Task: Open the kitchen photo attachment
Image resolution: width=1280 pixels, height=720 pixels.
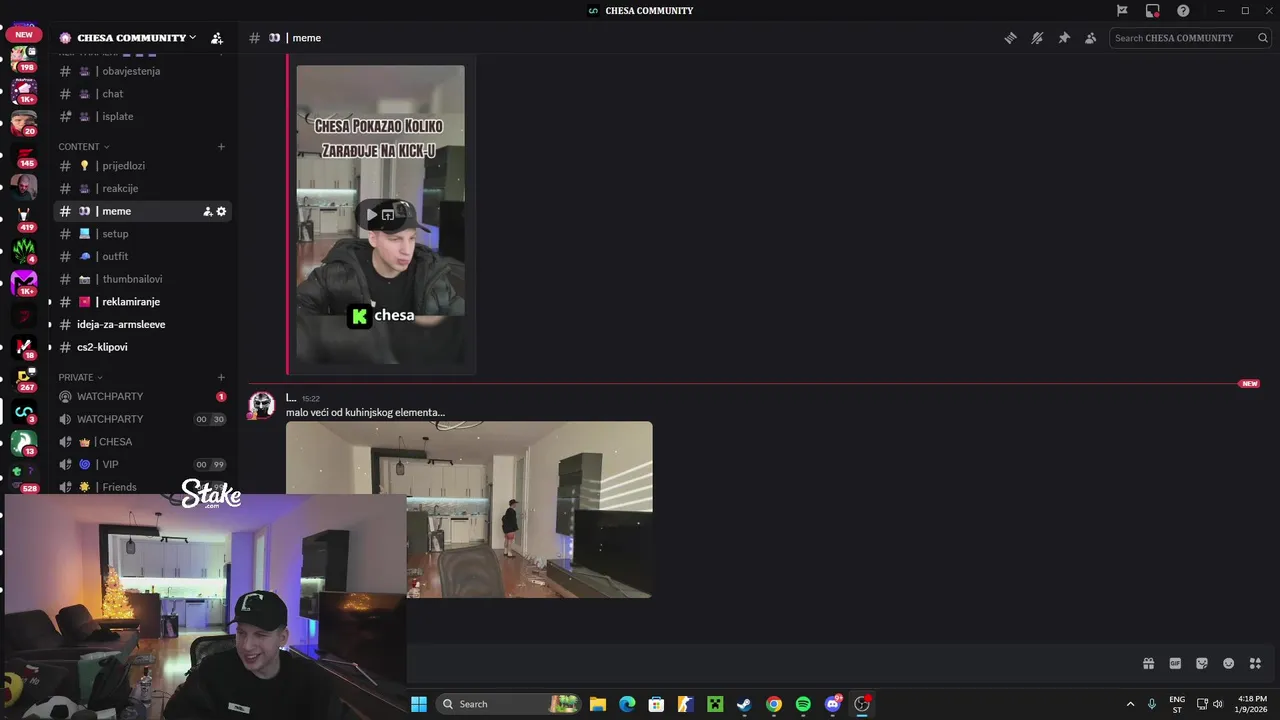Action: pos(469,509)
